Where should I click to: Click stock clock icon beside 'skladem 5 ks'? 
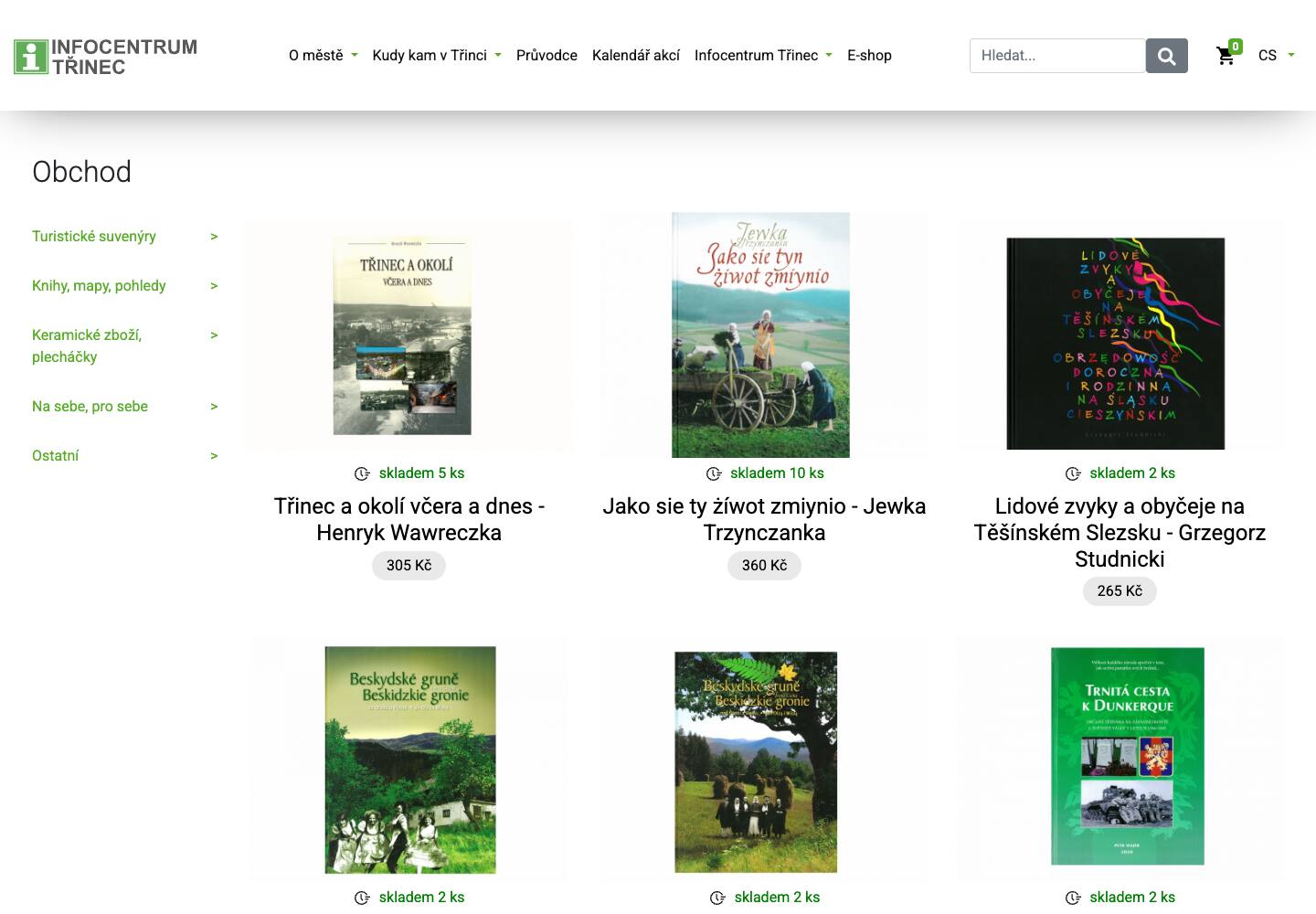(362, 473)
